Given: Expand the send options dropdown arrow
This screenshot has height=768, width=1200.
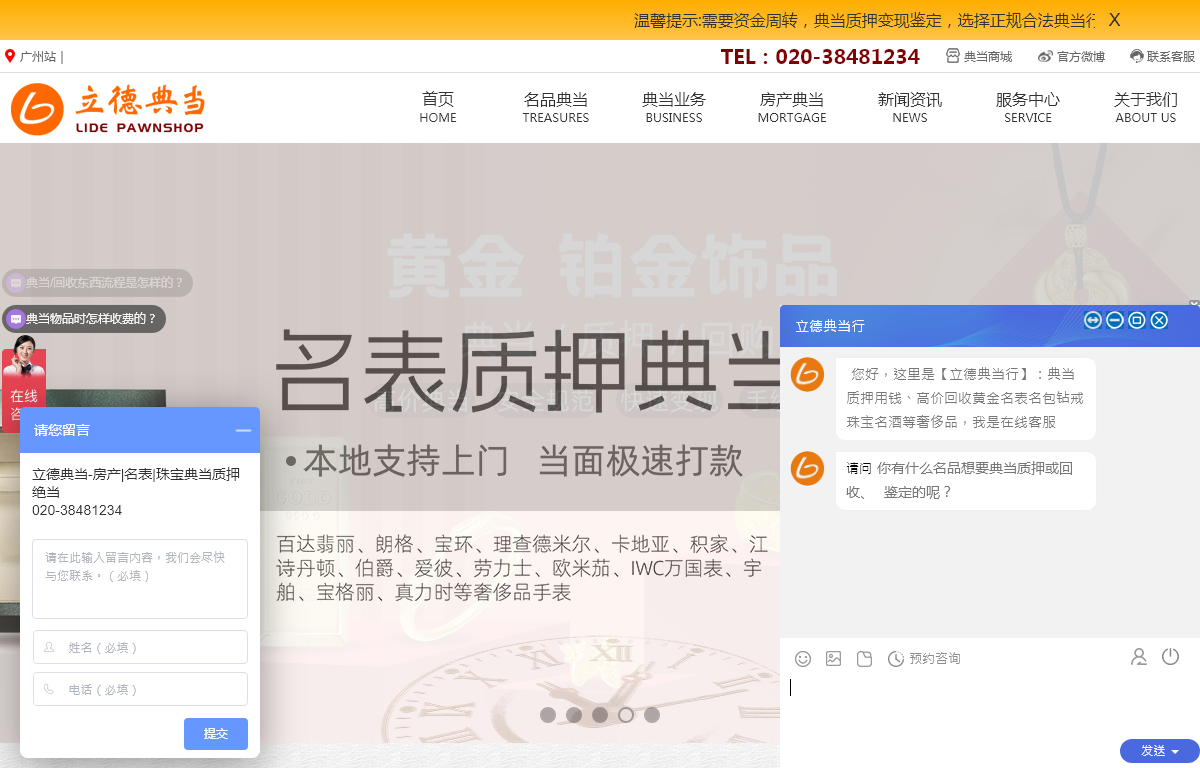Looking at the screenshot, I should point(1176,752).
